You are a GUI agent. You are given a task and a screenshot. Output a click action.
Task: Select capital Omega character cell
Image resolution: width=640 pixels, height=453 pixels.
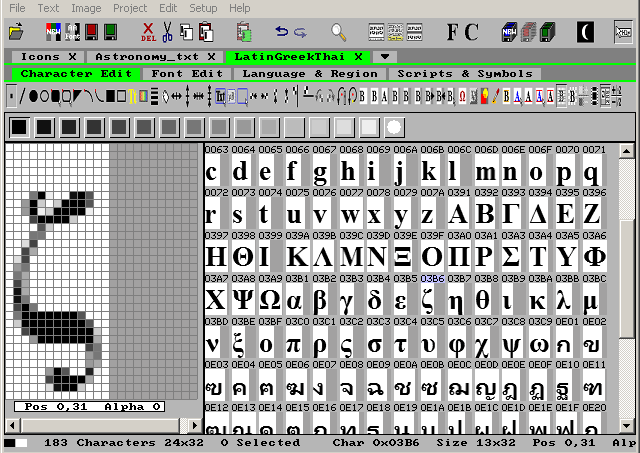(x=270, y=301)
